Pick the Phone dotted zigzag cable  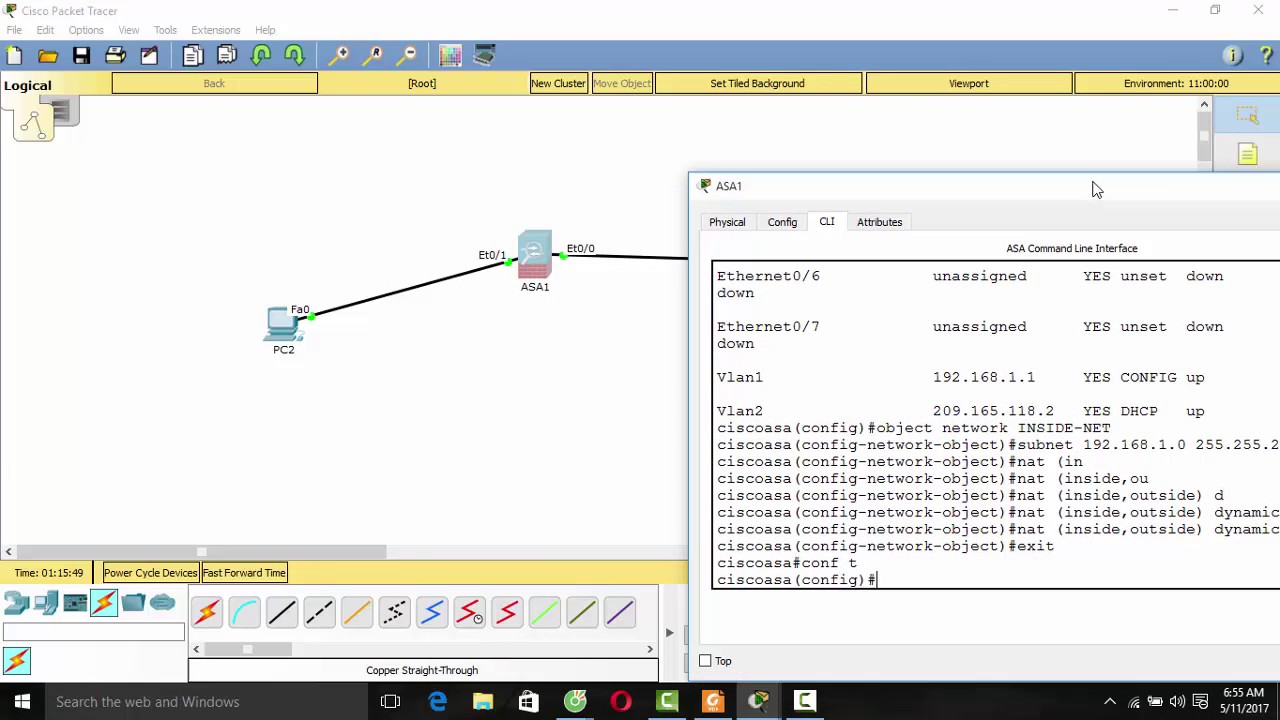394,612
